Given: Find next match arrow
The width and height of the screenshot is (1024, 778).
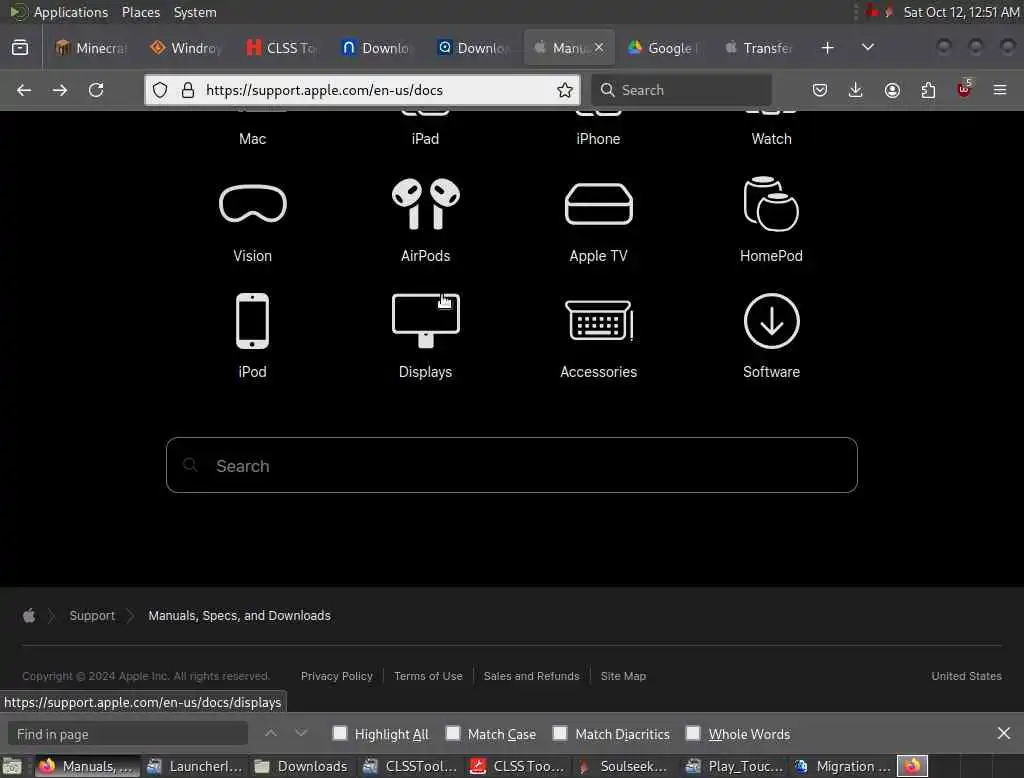Looking at the screenshot, I should (x=301, y=734).
